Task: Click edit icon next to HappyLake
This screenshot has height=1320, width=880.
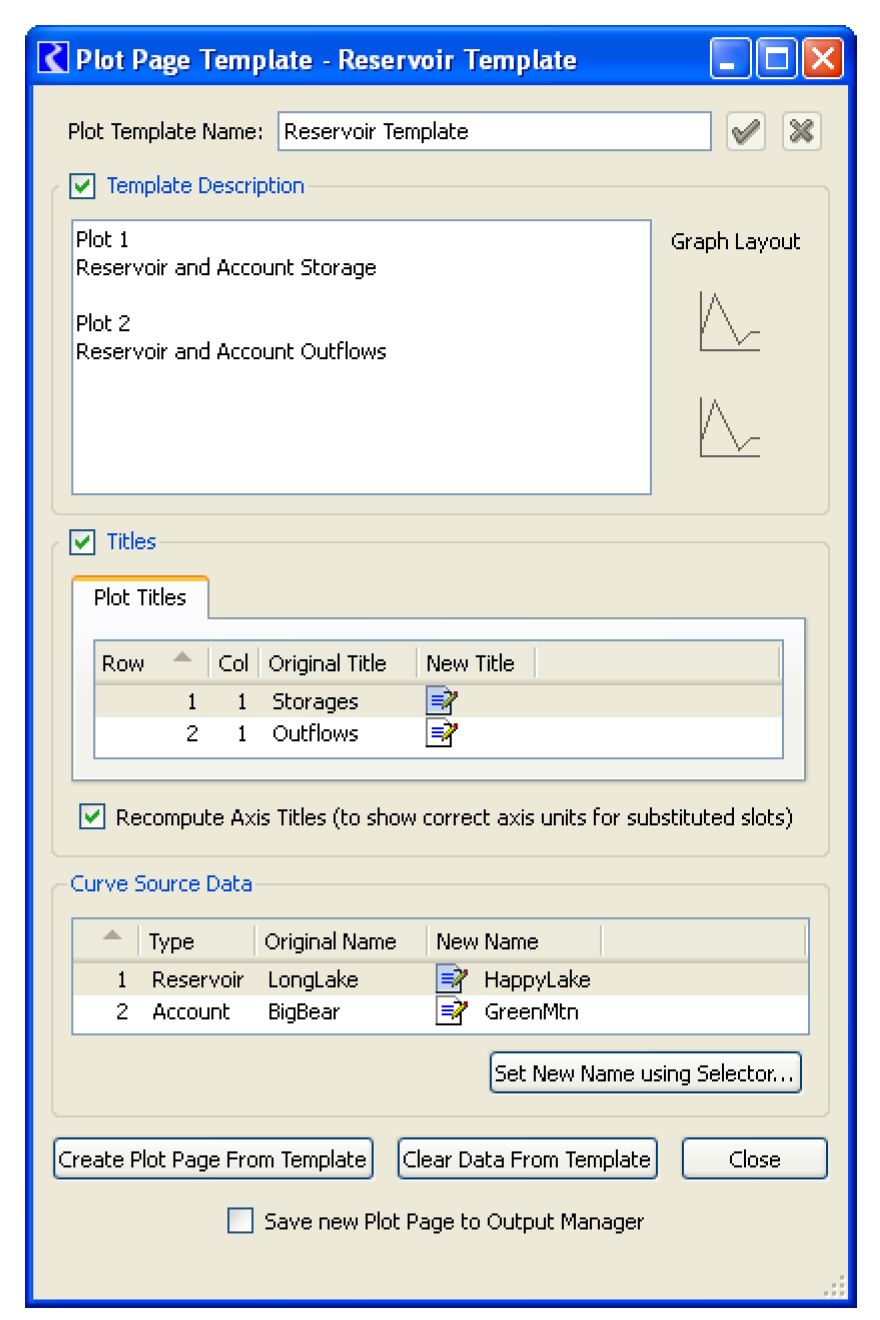Action: (451, 979)
